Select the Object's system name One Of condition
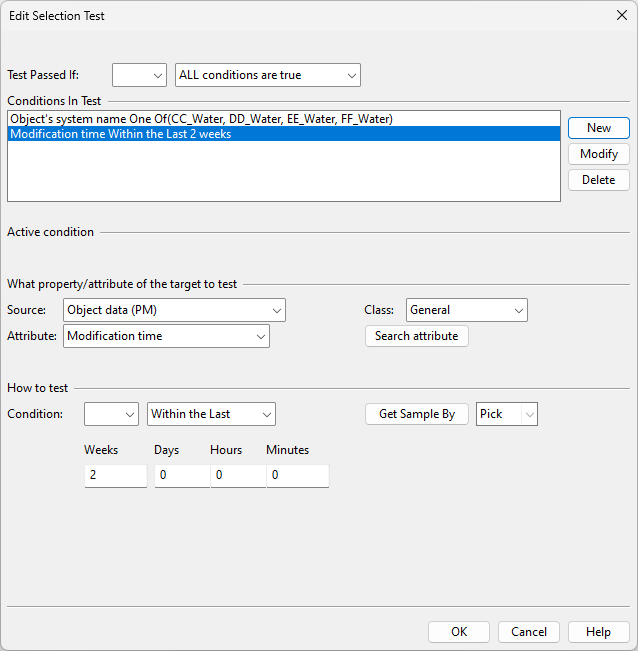This screenshot has height=651, width=638. [x=200, y=119]
